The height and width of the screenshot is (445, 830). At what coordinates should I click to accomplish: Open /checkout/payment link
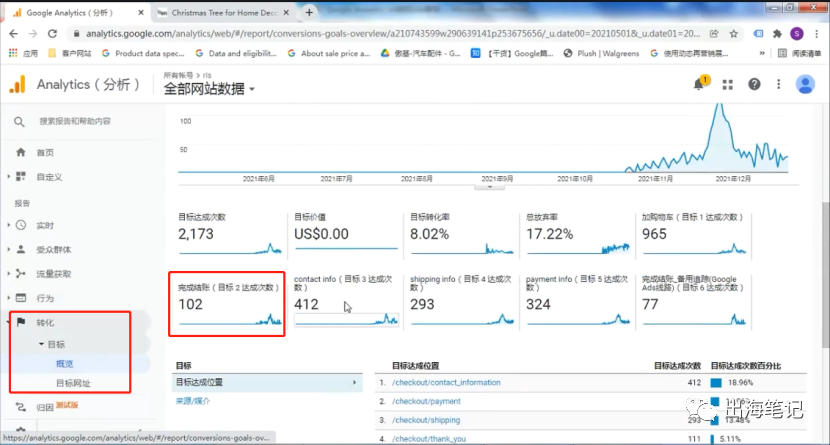[x=426, y=401]
